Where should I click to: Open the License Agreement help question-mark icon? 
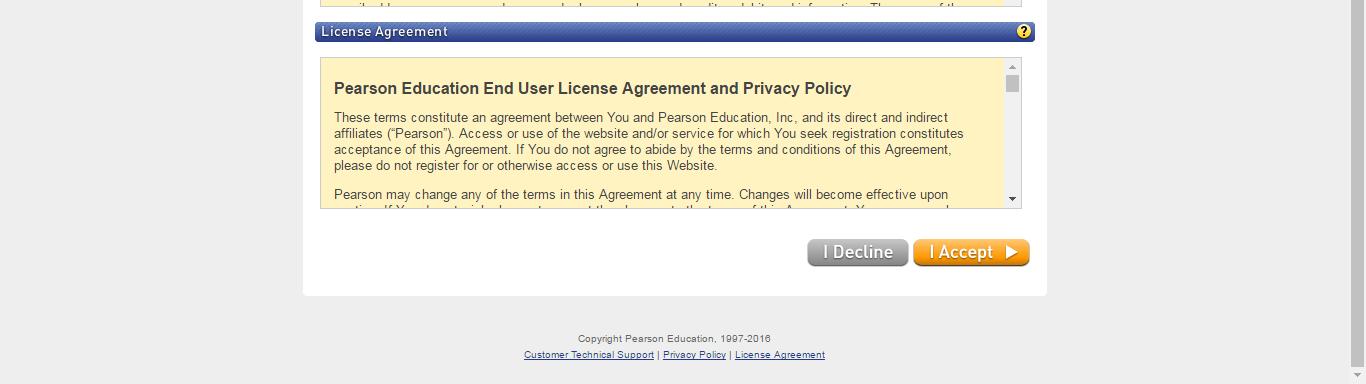(x=1023, y=32)
